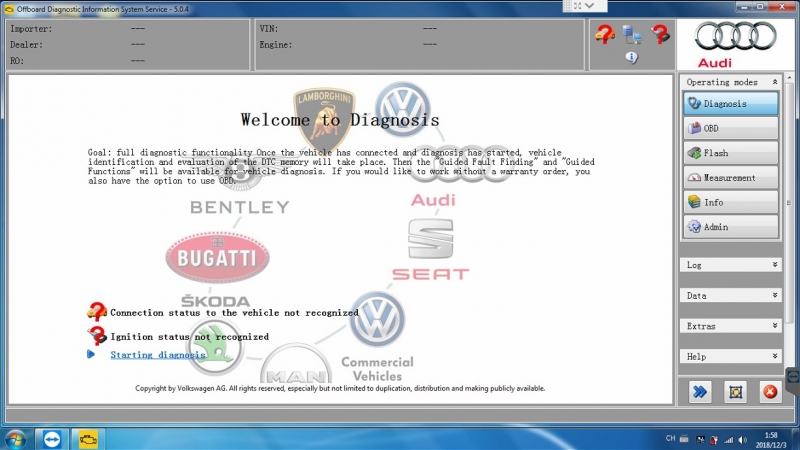Image resolution: width=800 pixels, height=450 pixels.
Task: Click the Copyright by Volkswagen AG notice
Action: click(x=340, y=388)
